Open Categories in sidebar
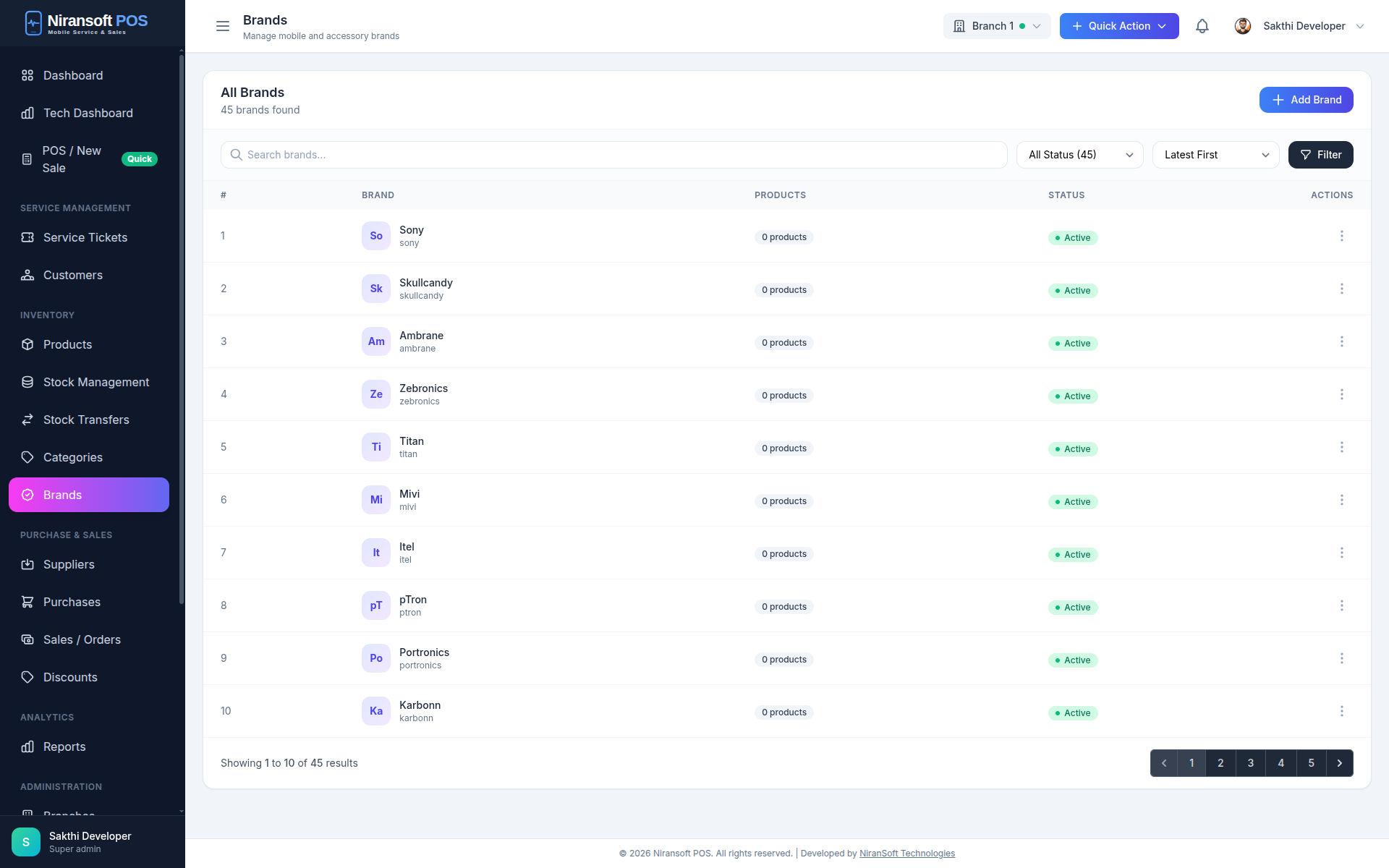This screenshot has height=868, width=1389. (73, 457)
